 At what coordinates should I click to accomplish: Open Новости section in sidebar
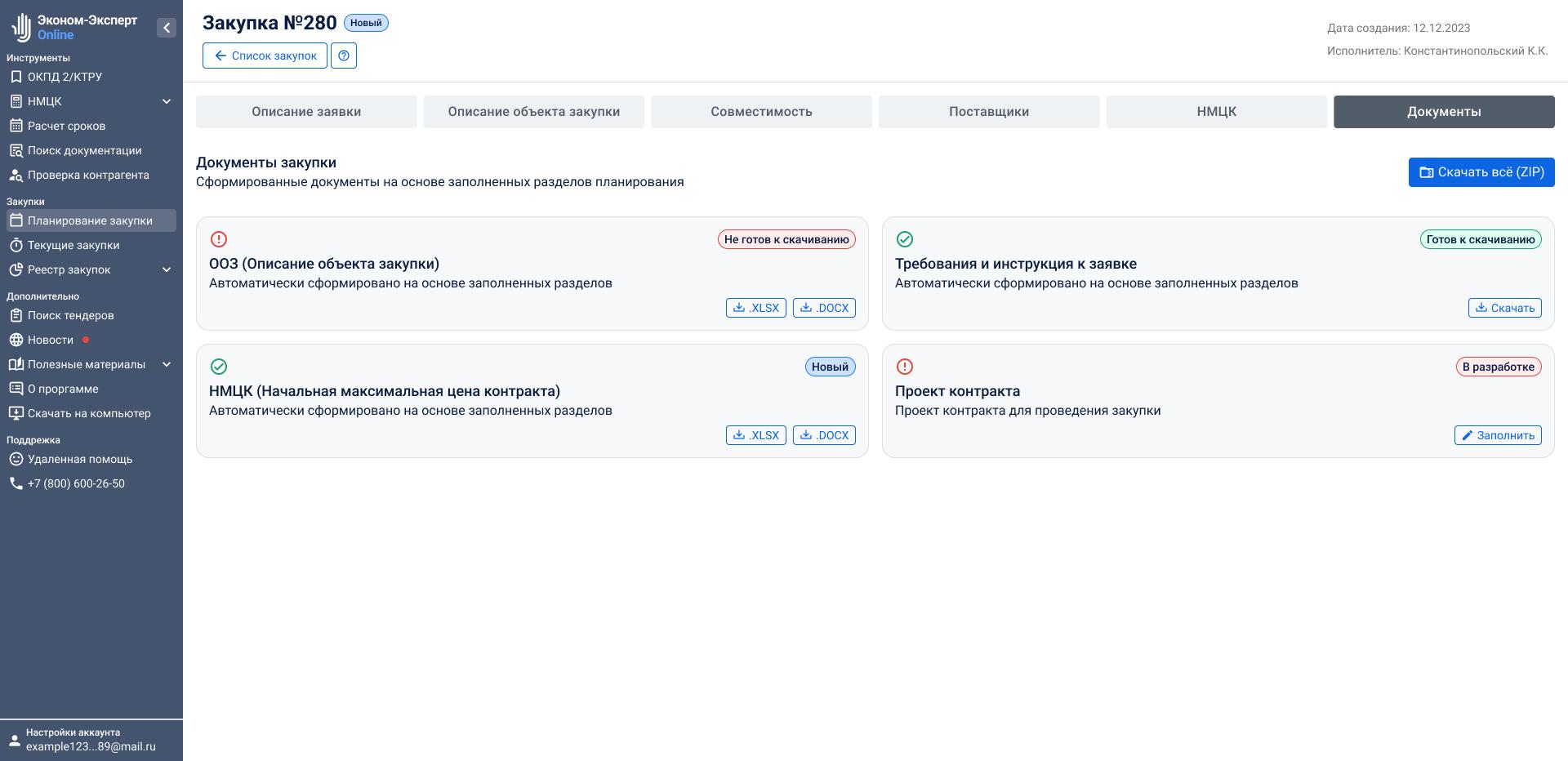(x=51, y=340)
